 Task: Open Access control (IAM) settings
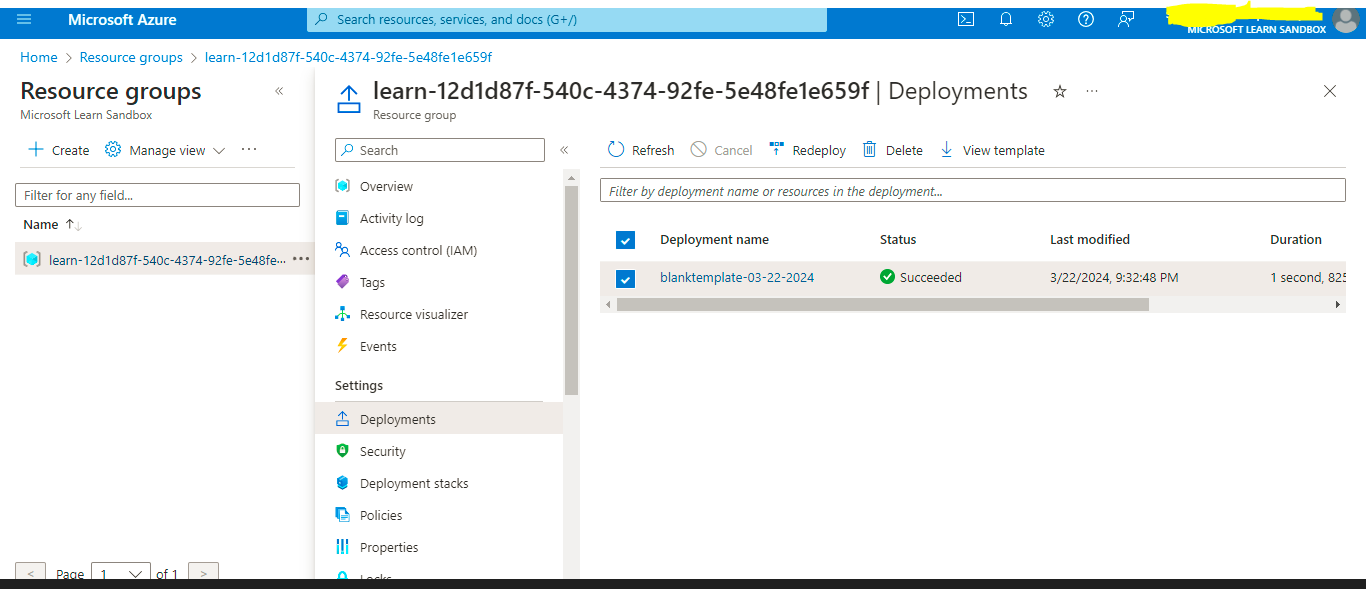coord(416,250)
